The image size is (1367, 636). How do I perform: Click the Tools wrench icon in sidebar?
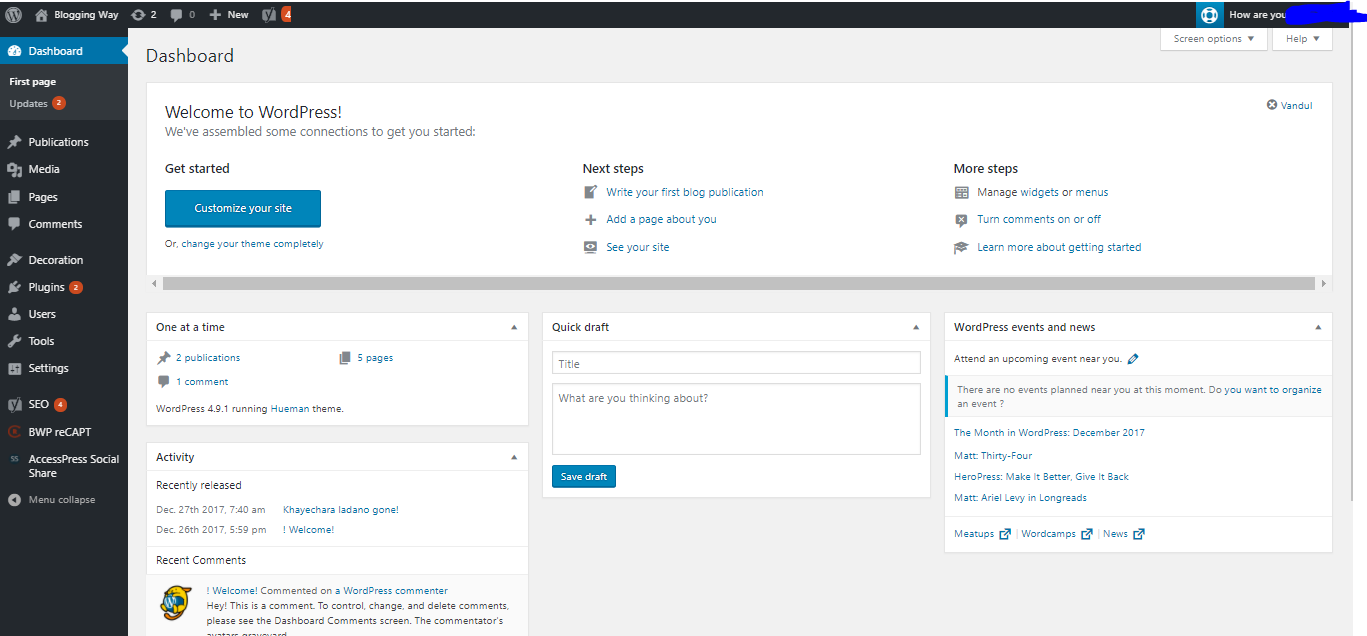(14, 341)
